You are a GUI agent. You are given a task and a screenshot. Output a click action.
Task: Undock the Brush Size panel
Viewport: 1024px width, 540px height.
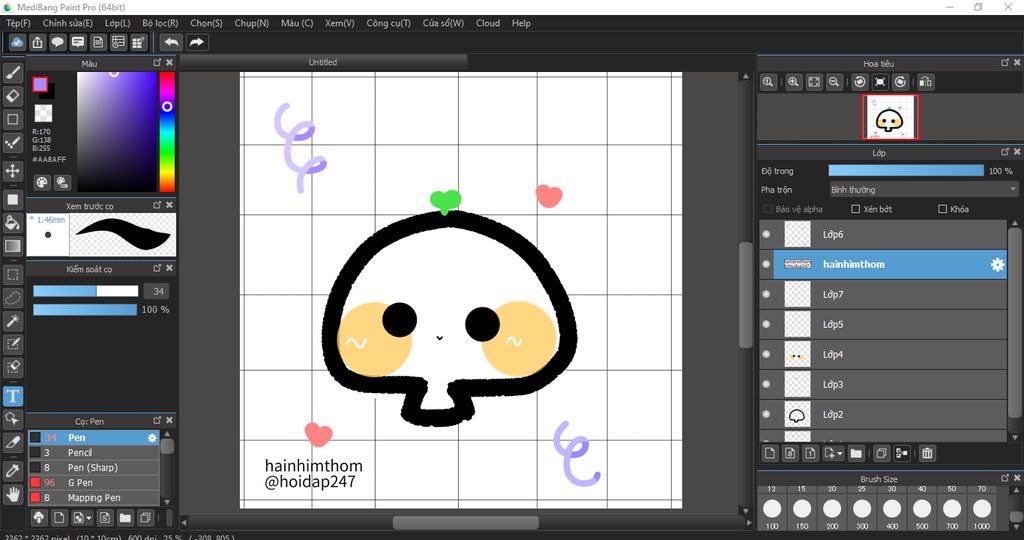click(1005, 479)
